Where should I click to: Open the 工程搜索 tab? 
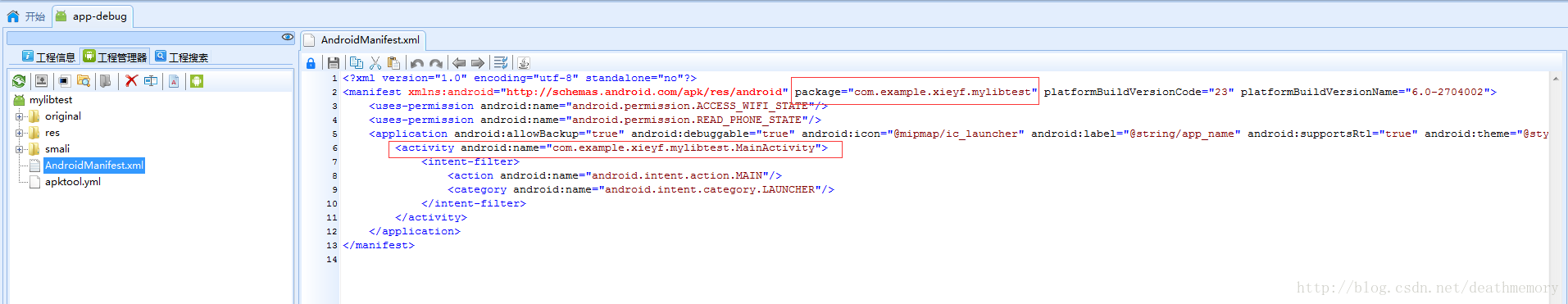[x=182, y=57]
